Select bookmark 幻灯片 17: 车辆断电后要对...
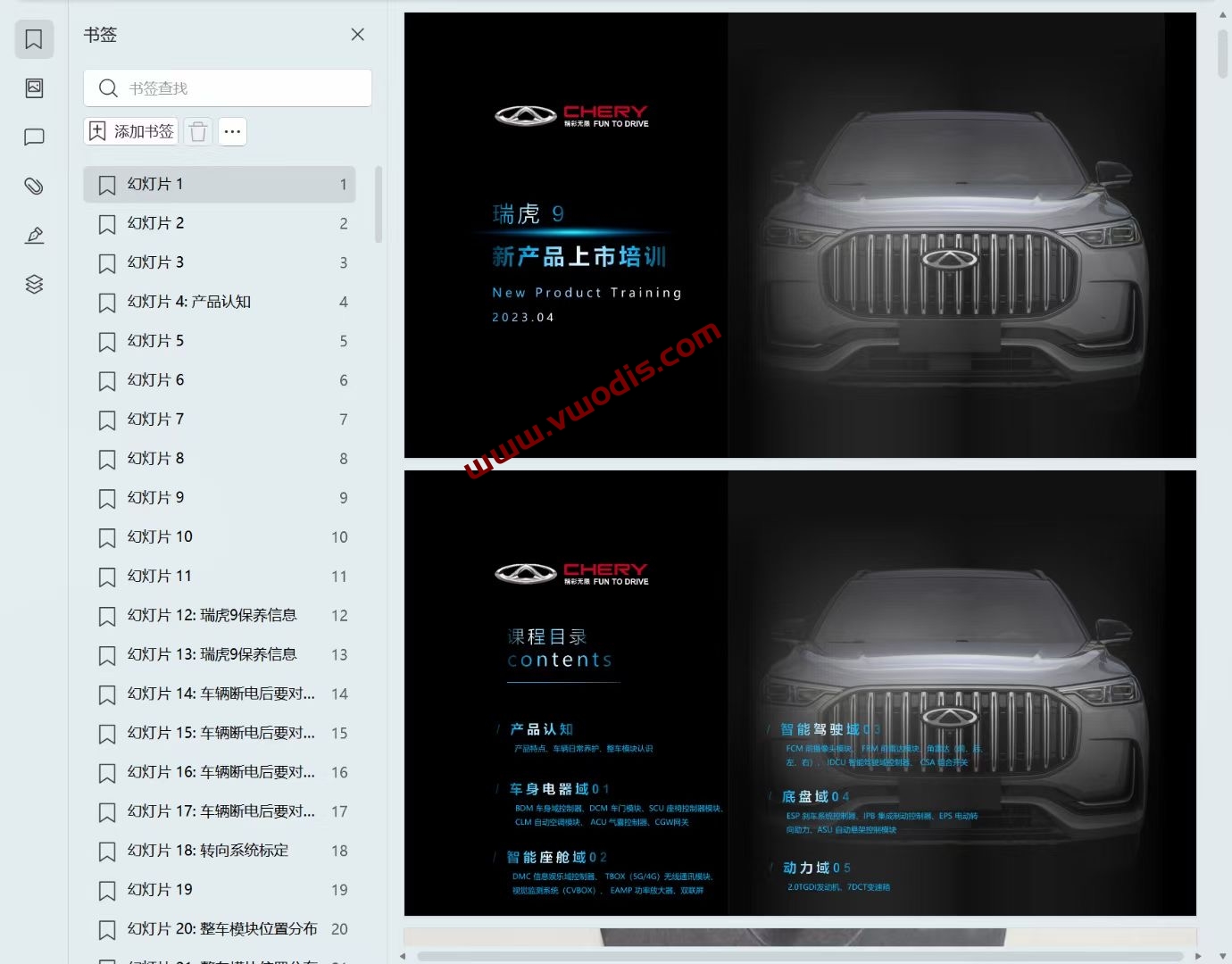1232x964 pixels. (x=220, y=812)
